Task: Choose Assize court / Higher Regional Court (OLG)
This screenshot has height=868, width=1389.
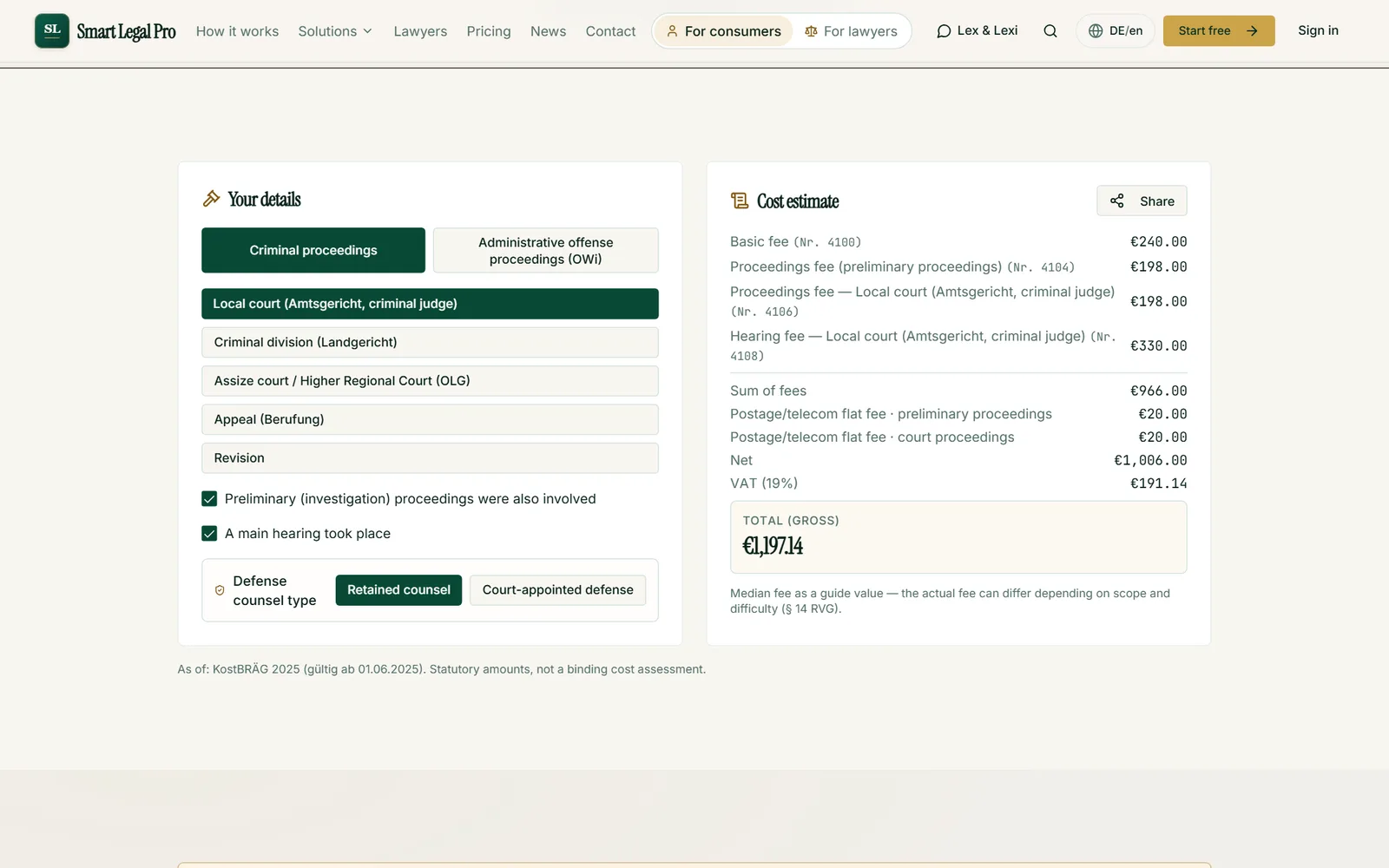Action: (430, 381)
